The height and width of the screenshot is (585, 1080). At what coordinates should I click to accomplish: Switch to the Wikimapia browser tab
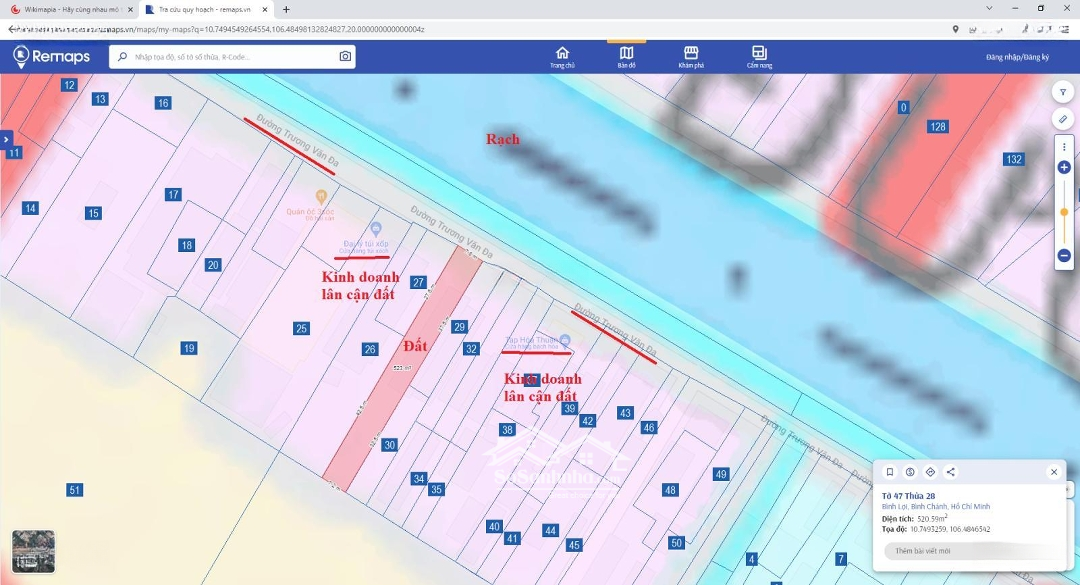pos(70,9)
